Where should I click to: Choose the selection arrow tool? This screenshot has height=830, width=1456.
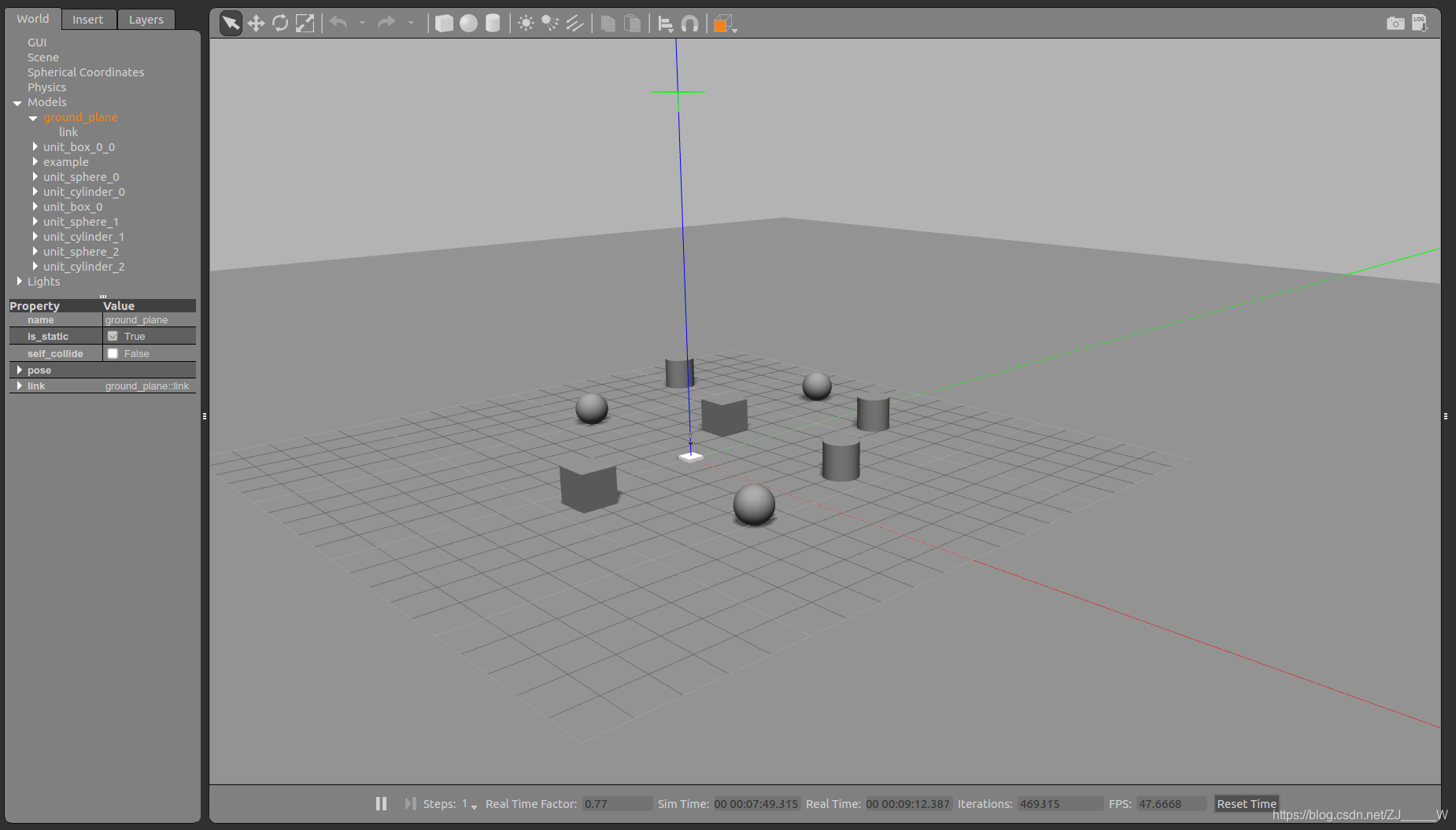pyautogui.click(x=231, y=23)
